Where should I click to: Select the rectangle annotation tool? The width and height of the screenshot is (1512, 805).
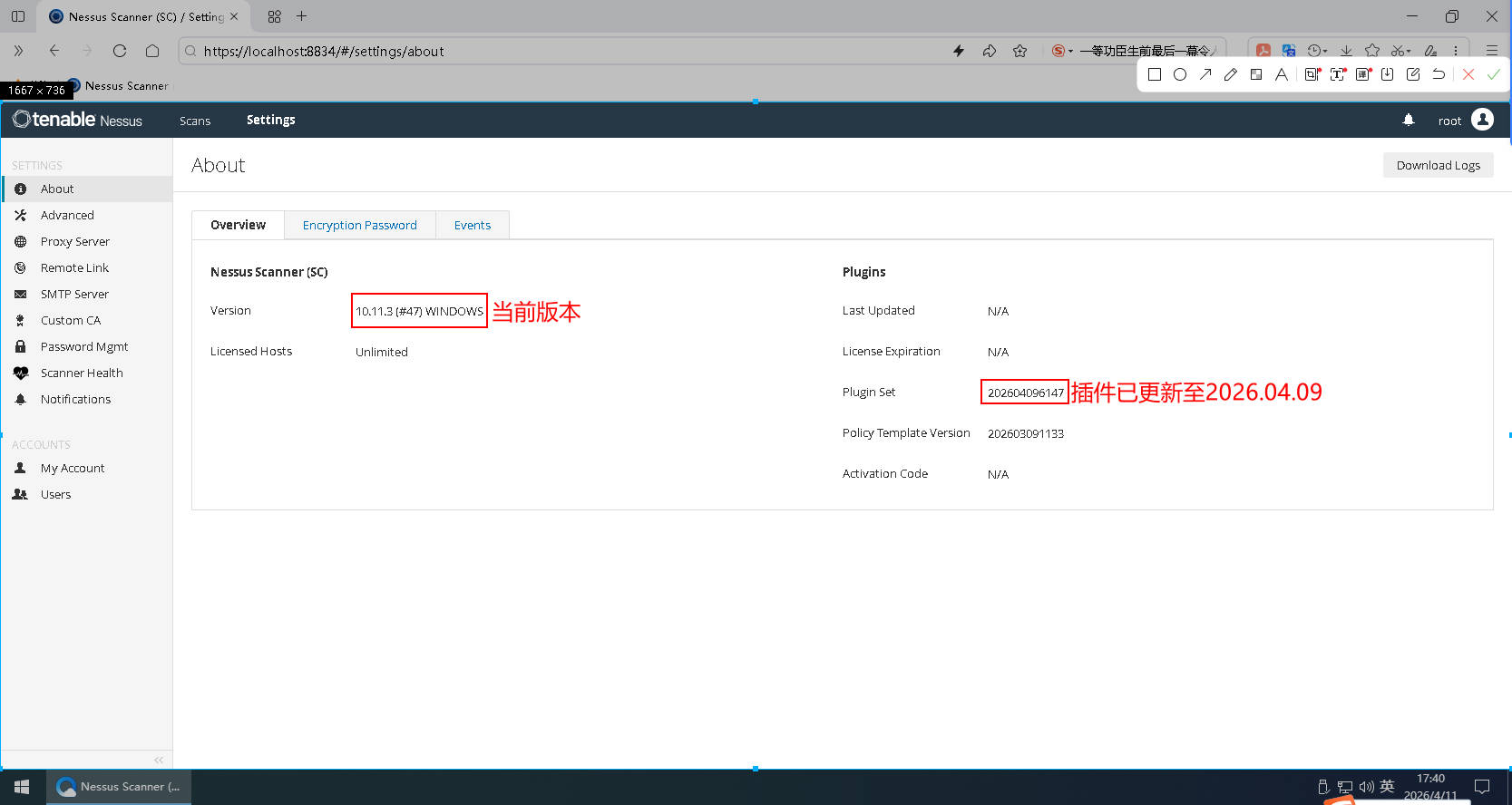[1155, 74]
